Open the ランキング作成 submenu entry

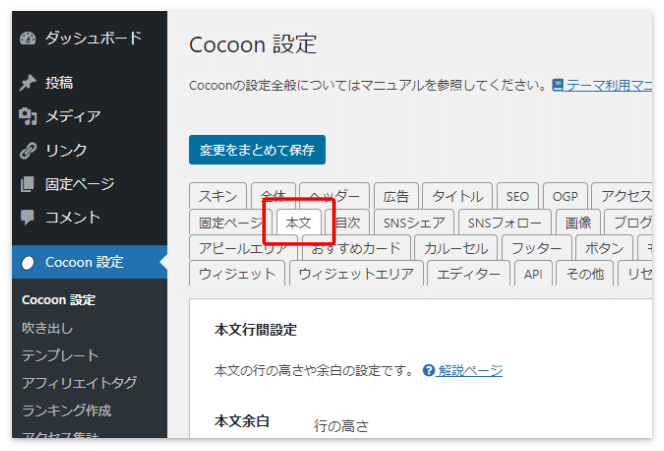[66, 410]
